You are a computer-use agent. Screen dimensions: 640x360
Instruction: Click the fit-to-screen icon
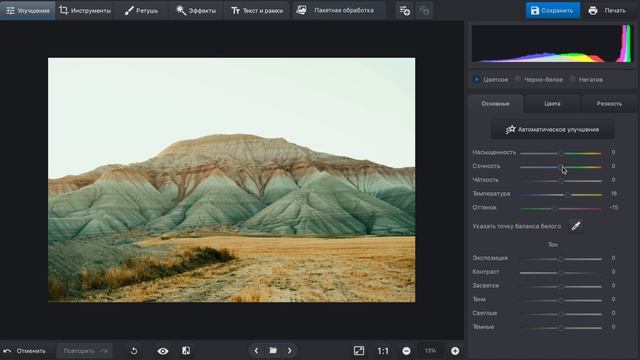click(359, 351)
